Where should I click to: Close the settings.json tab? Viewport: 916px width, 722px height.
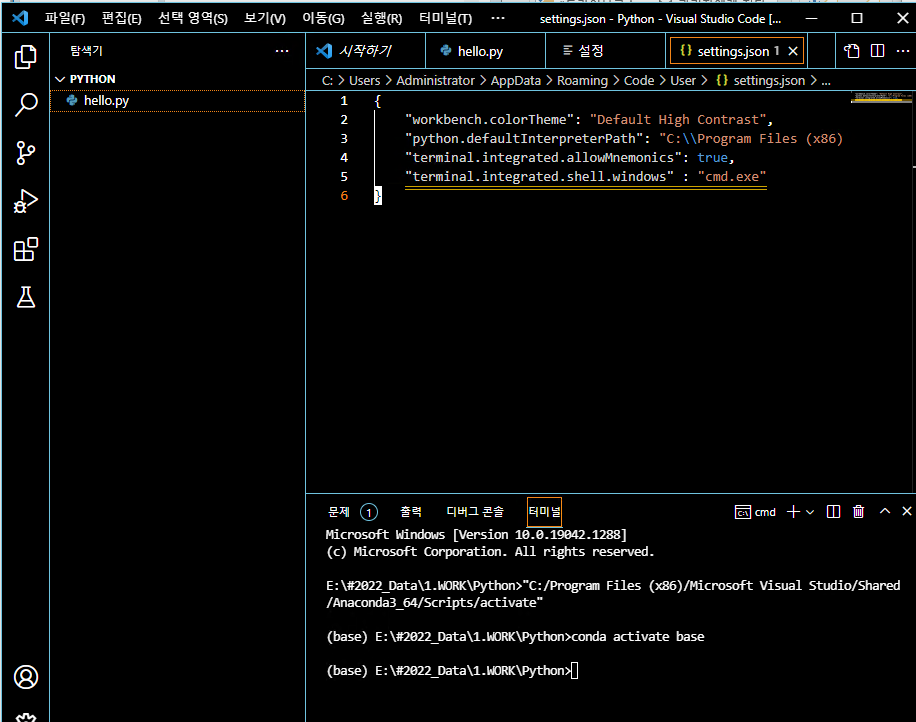click(793, 51)
